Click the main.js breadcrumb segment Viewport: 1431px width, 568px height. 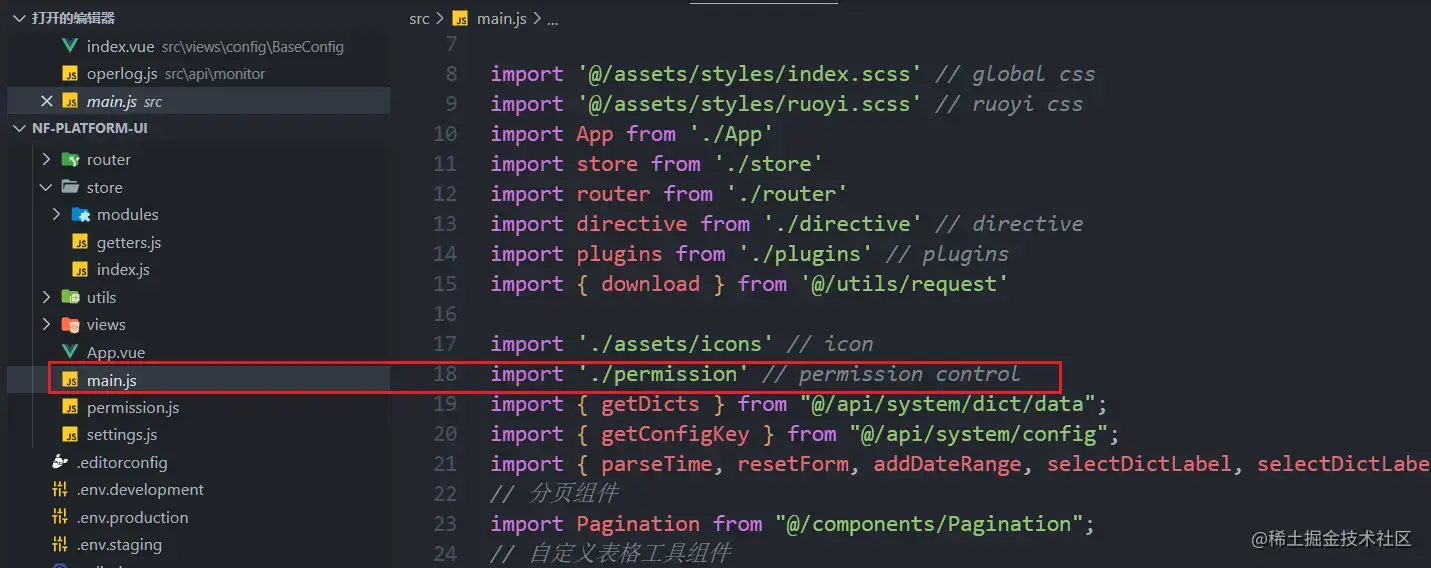click(x=501, y=19)
